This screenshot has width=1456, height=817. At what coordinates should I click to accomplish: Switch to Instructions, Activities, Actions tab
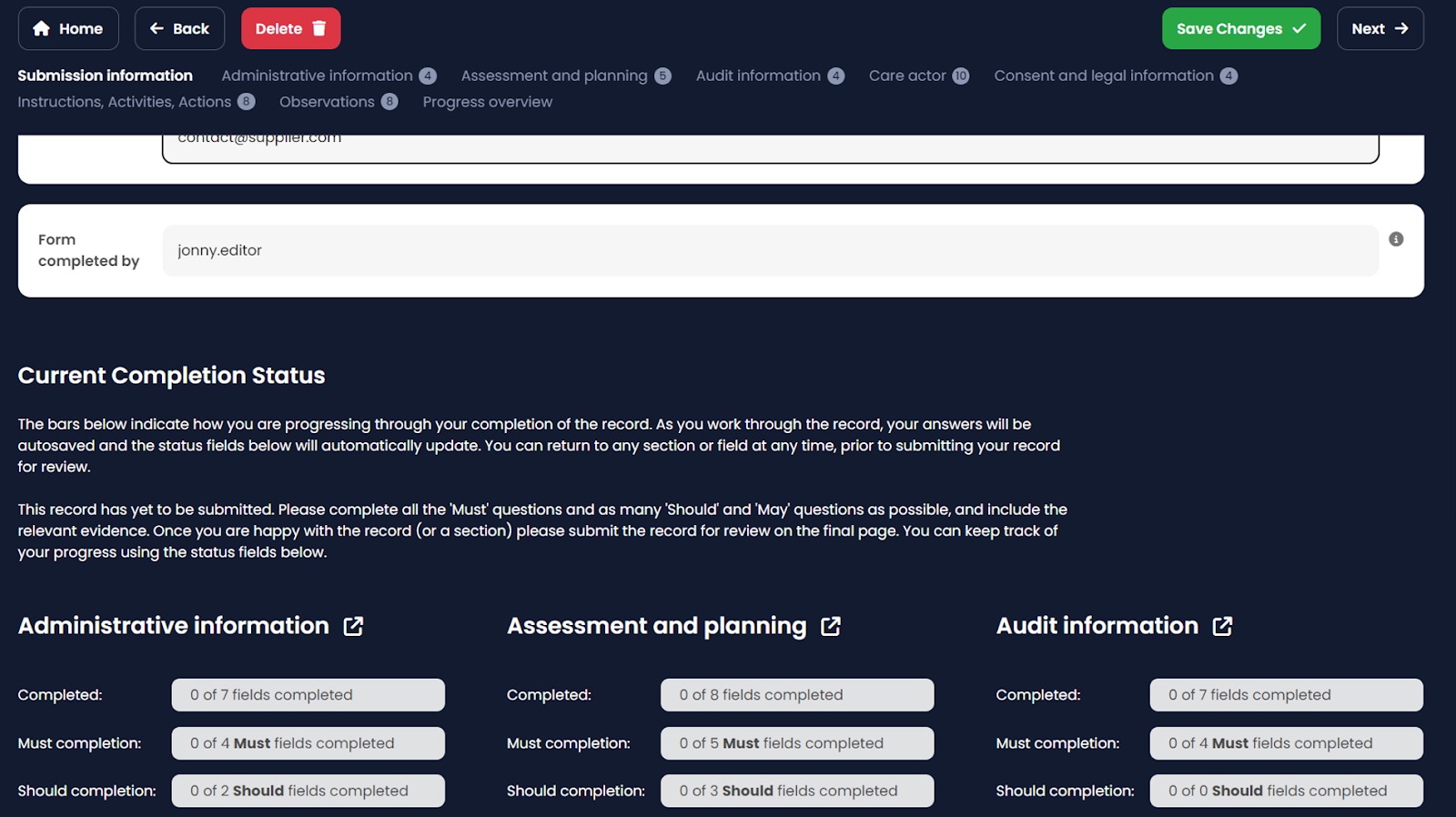125,102
